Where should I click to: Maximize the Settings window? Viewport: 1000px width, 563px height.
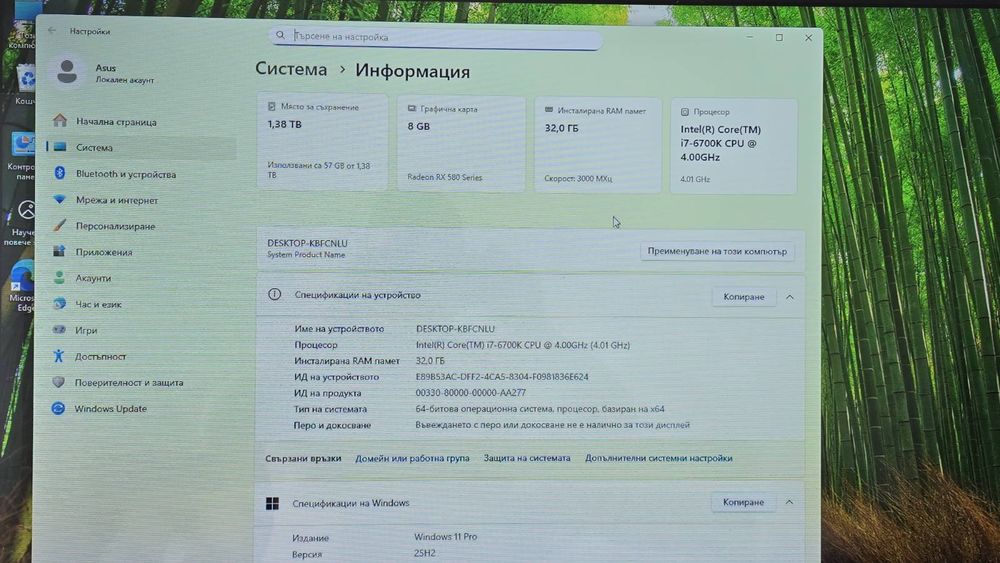point(779,38)
